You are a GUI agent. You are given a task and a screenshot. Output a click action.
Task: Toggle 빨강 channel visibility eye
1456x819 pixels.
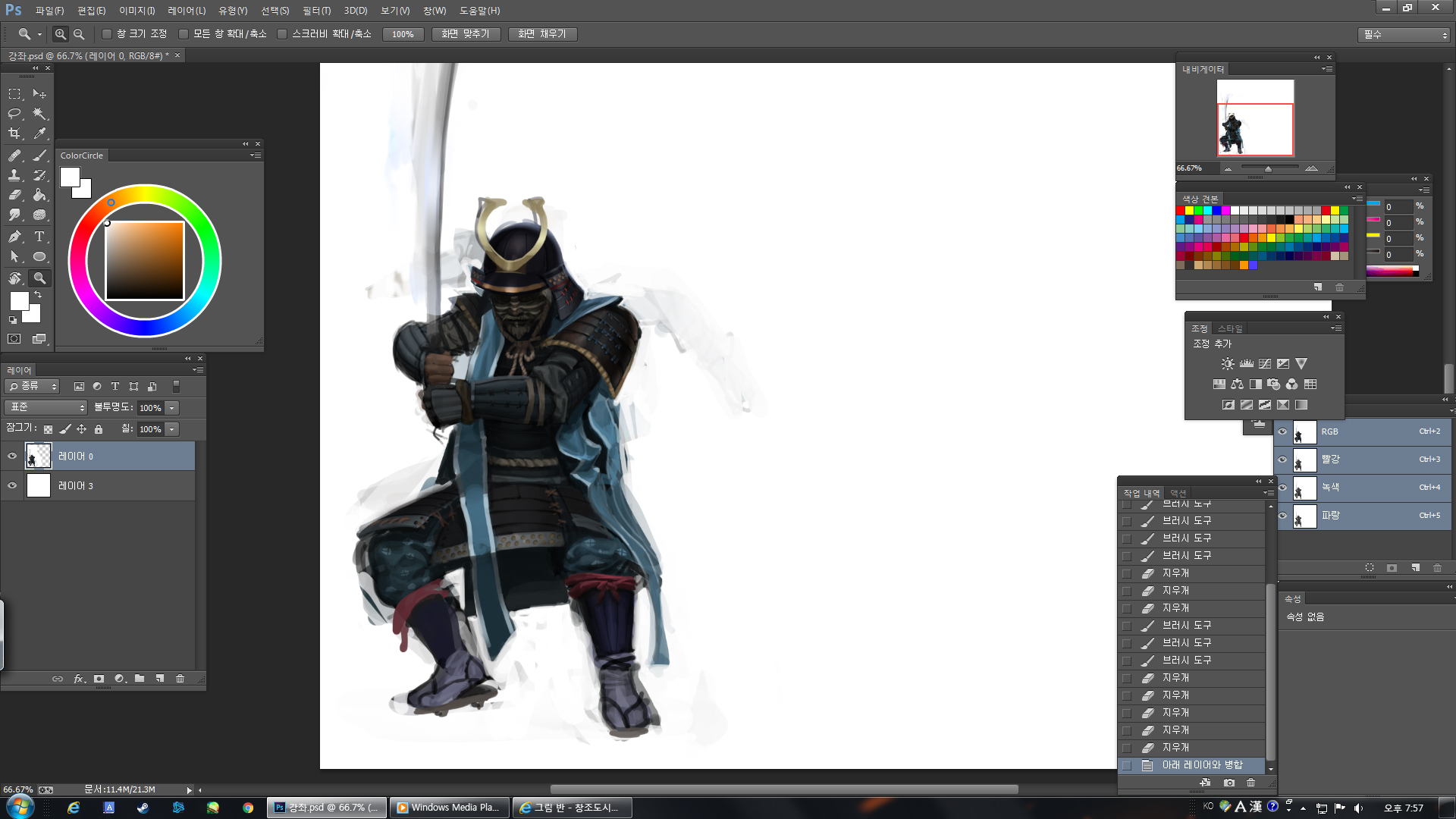coord(1282,460)
